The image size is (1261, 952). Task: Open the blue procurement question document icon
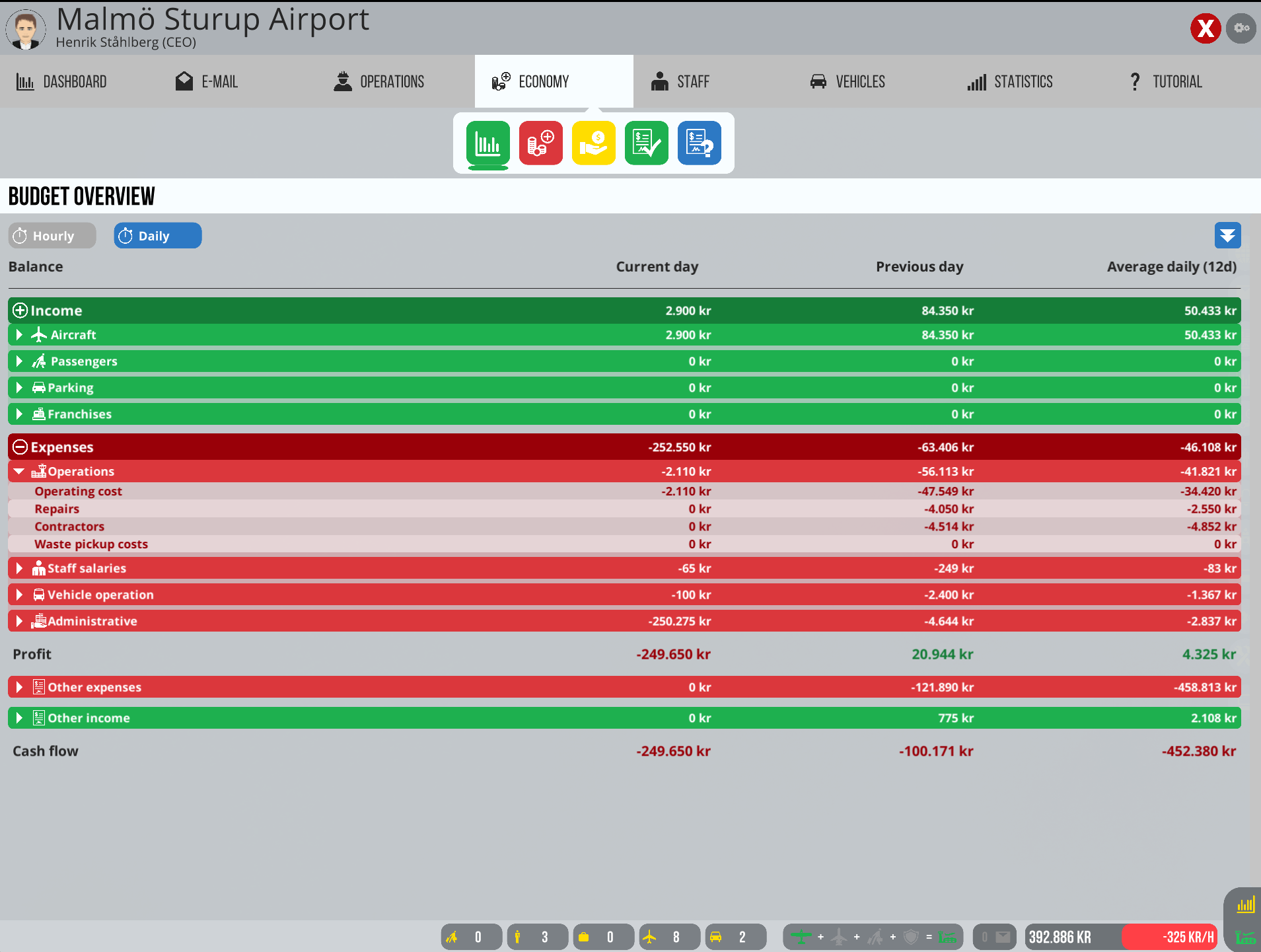click(x=699, y=143)
